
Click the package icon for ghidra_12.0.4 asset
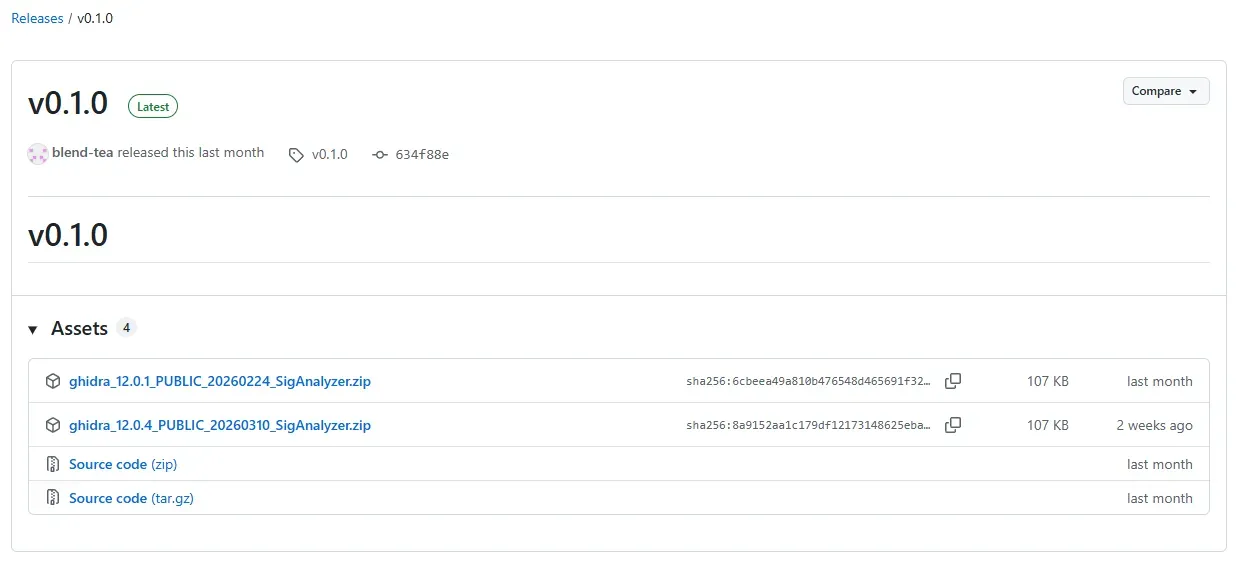coord(53,425)
